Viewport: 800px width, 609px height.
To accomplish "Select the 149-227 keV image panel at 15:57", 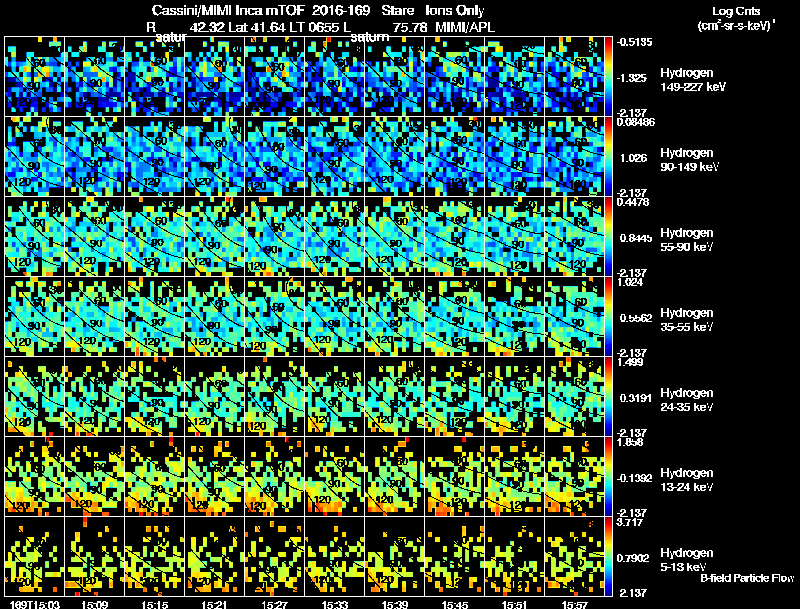I will click(574, 76).
